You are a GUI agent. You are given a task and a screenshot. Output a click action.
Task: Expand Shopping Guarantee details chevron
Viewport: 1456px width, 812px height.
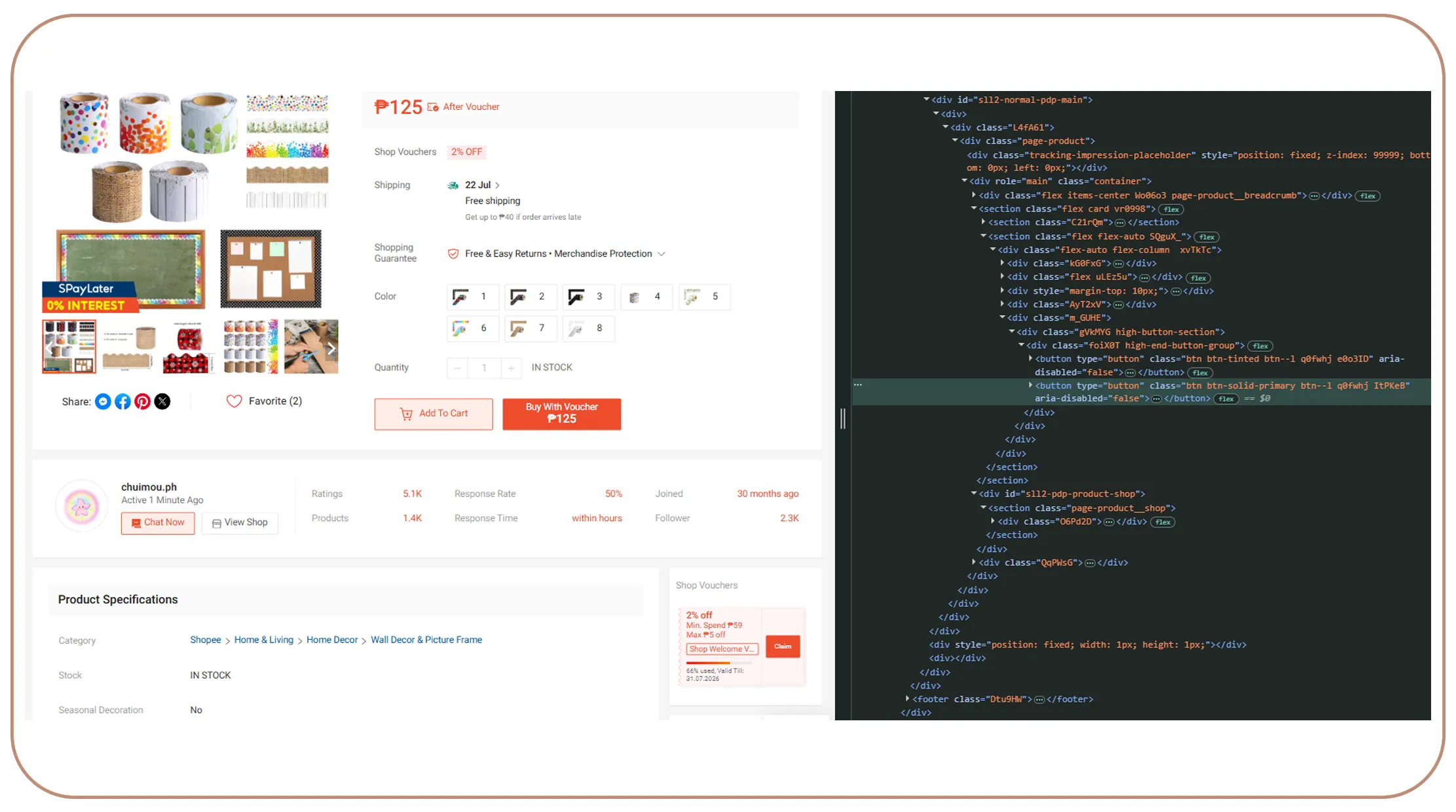pyautogui.click(x=662, y=254)
